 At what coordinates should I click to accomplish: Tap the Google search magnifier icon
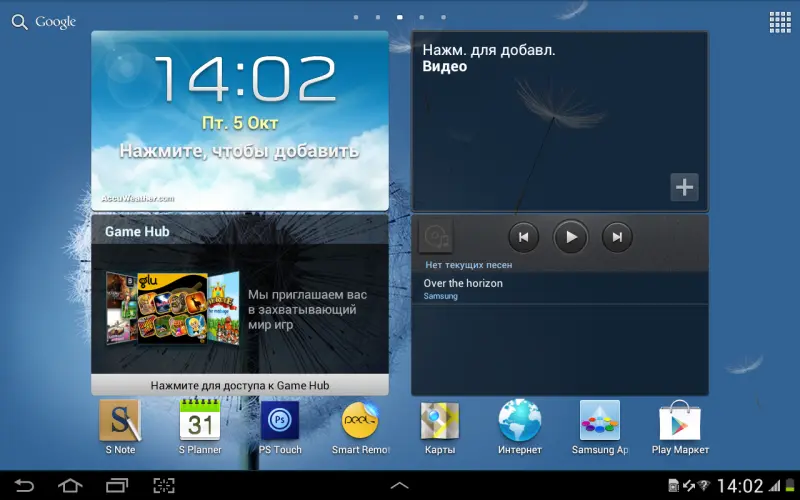pyautogui.click(x=19, y=22)
